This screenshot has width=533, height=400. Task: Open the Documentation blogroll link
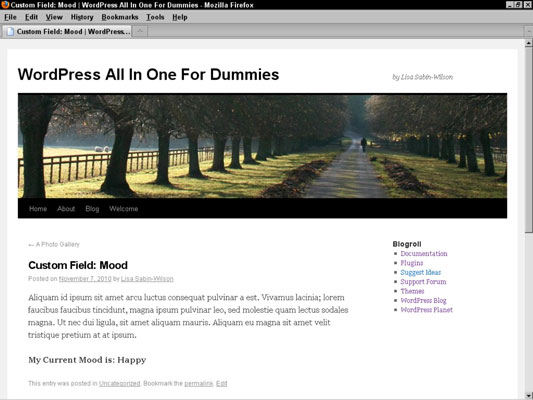pos(424,254)
